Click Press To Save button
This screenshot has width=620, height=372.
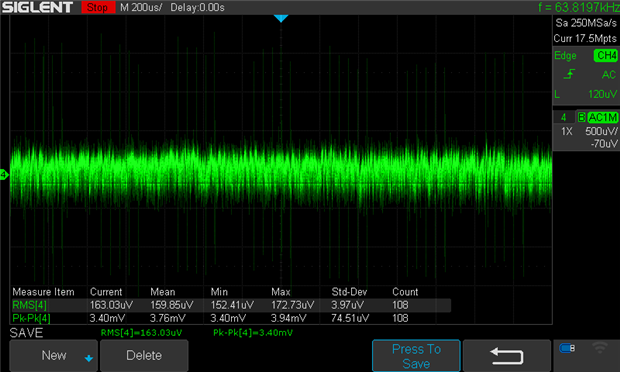(x=416, y=356)
